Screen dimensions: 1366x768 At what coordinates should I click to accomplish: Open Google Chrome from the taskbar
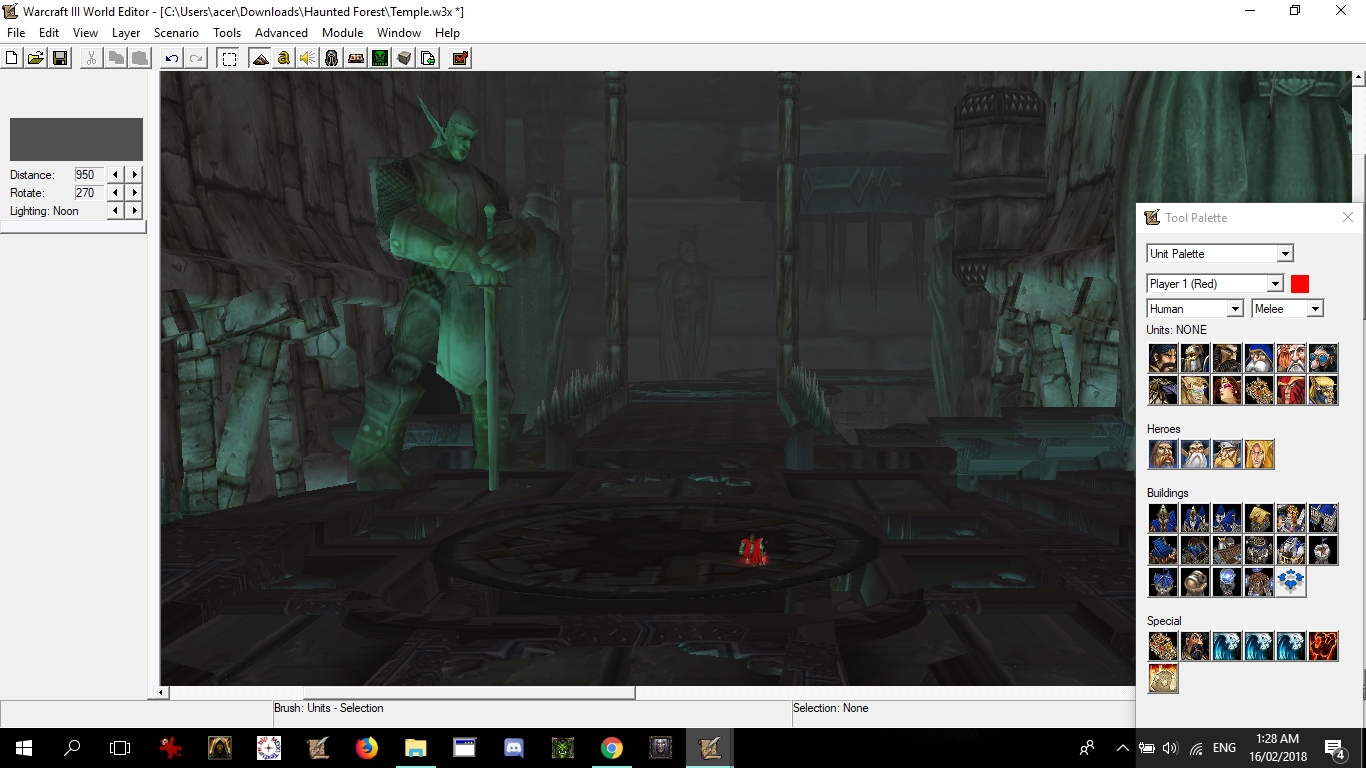point(612,747)
